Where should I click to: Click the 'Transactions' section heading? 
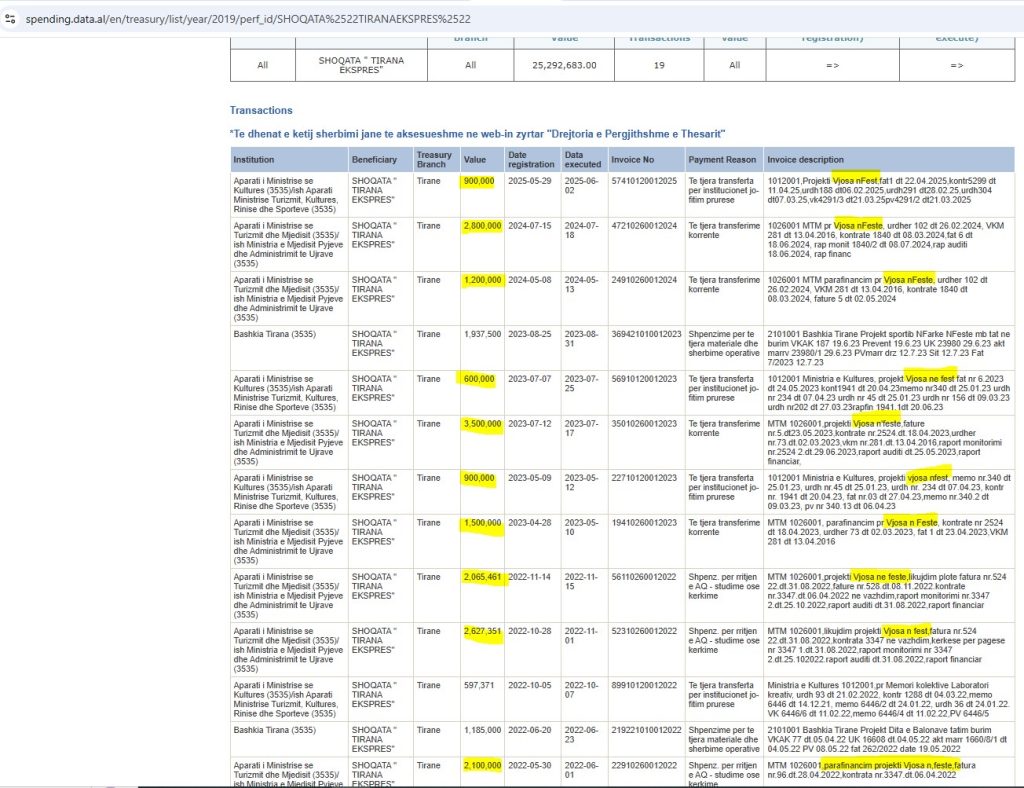(x=261, y=110)
